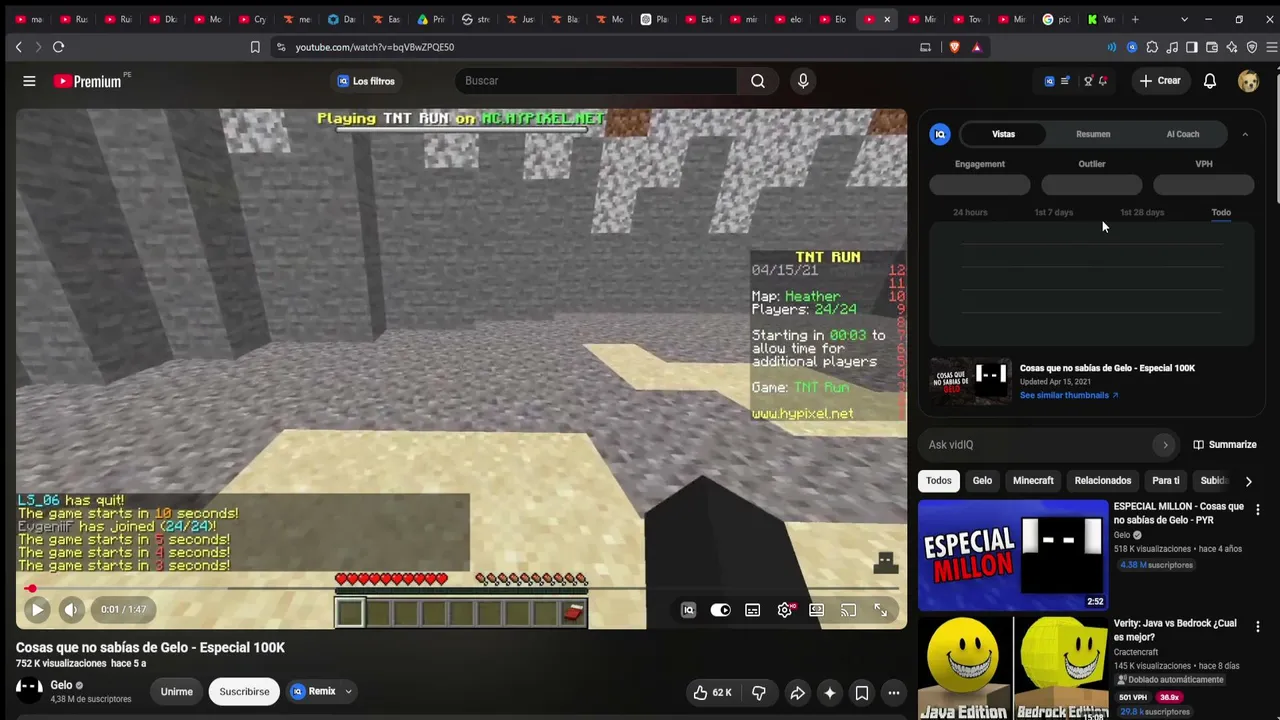
Task: Create content with the Crear button
Action: click(x=1160, y=81)
